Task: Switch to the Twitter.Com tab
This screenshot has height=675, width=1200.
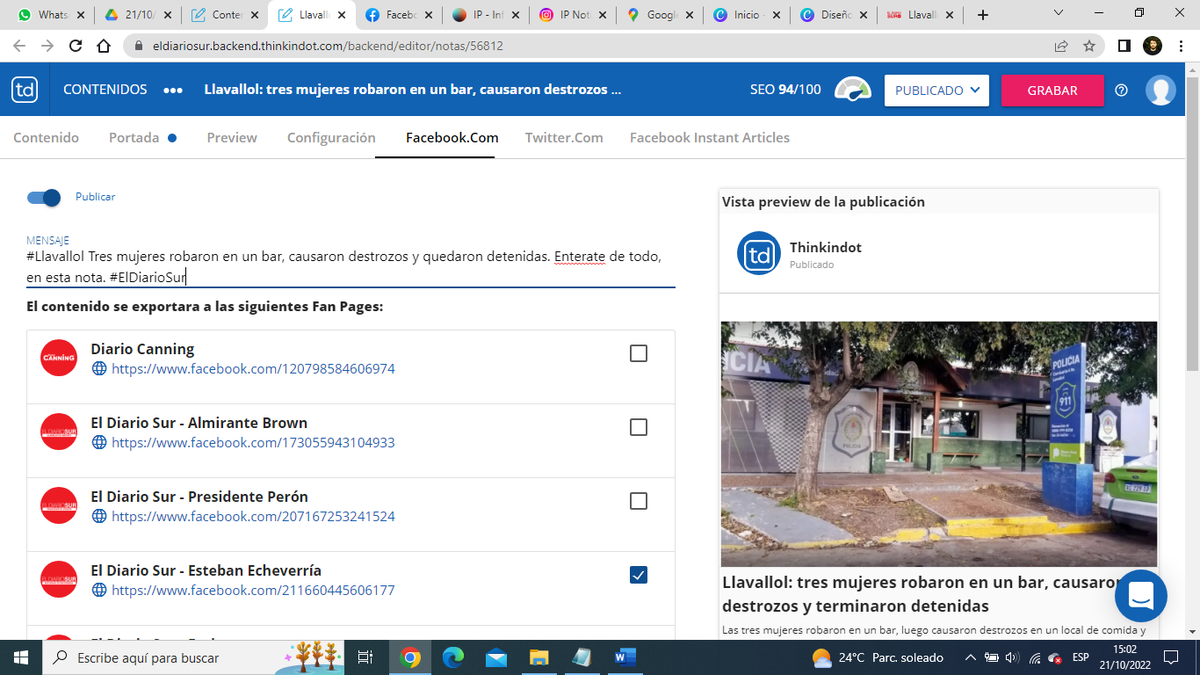Action: click(x=564, y=138)
